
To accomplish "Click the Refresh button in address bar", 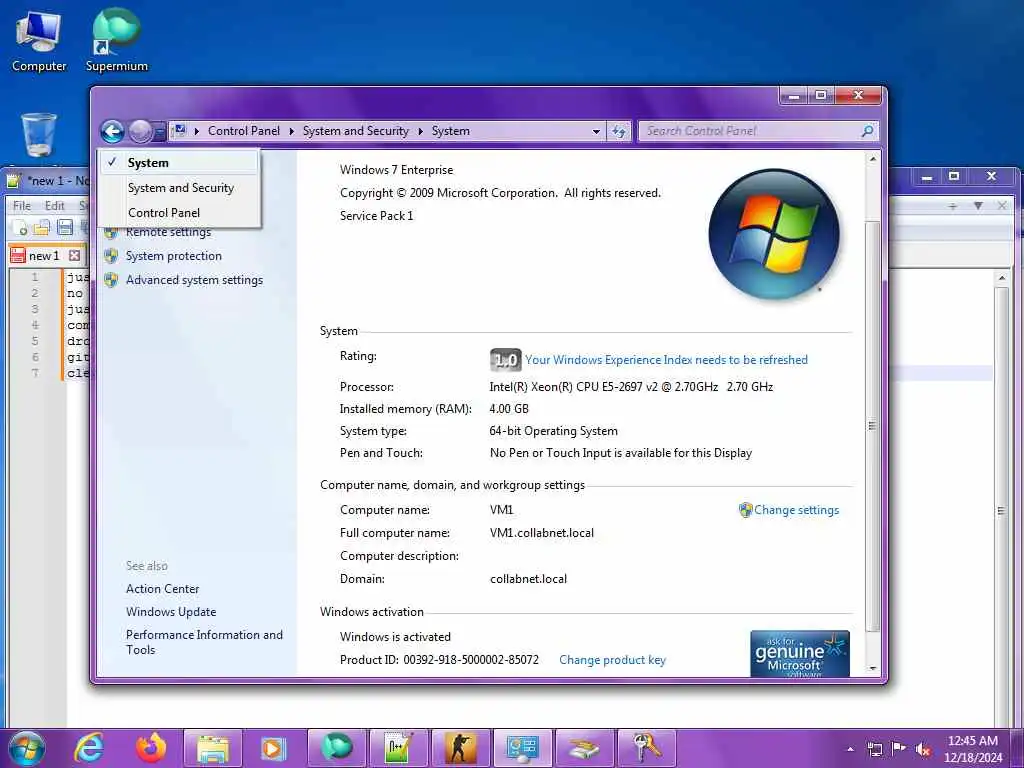I will pos(618,131).
